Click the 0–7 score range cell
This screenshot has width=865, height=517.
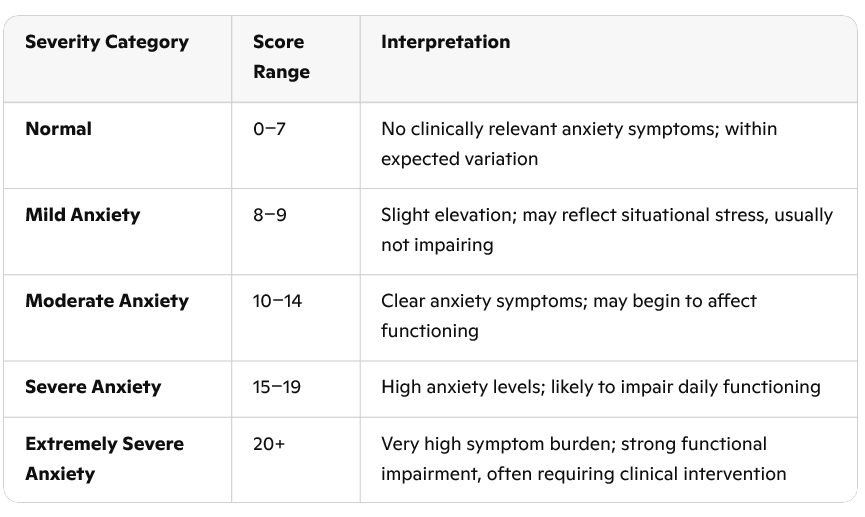(x=269, y=129)
